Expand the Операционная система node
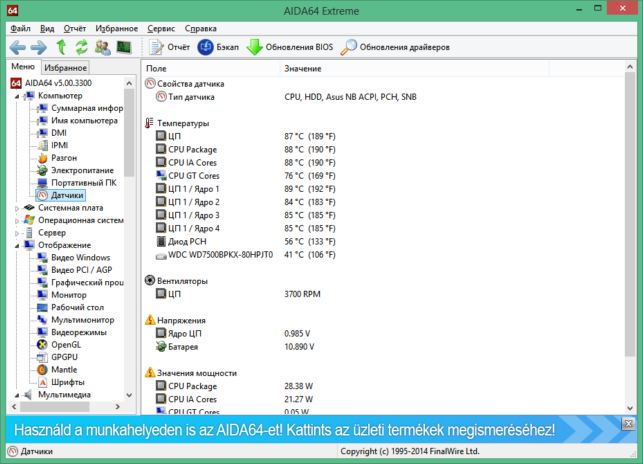The height and width of the screenshot is (464, 643). tap(17, 221)
